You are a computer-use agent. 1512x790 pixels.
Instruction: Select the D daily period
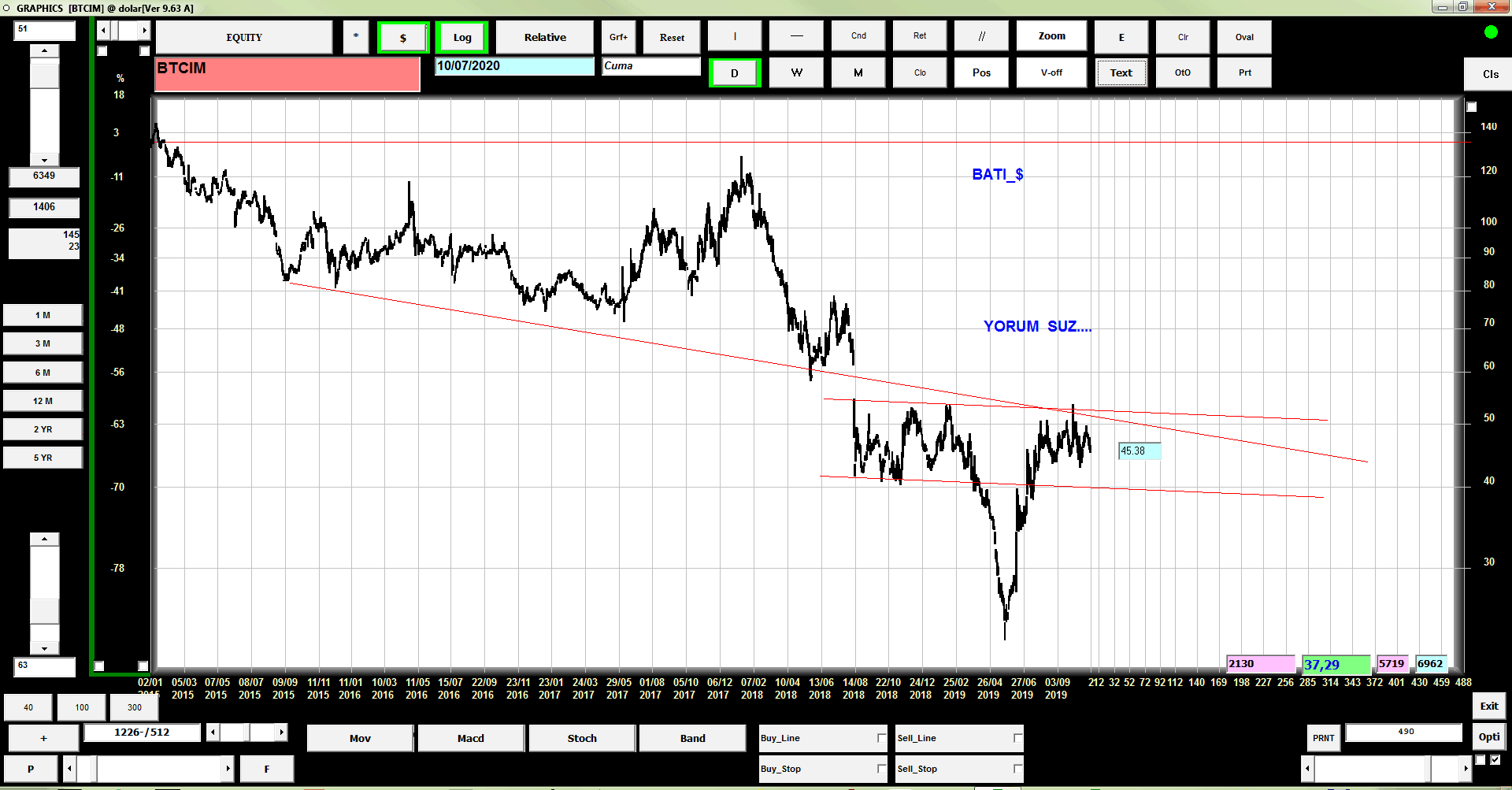click(735, 73)
